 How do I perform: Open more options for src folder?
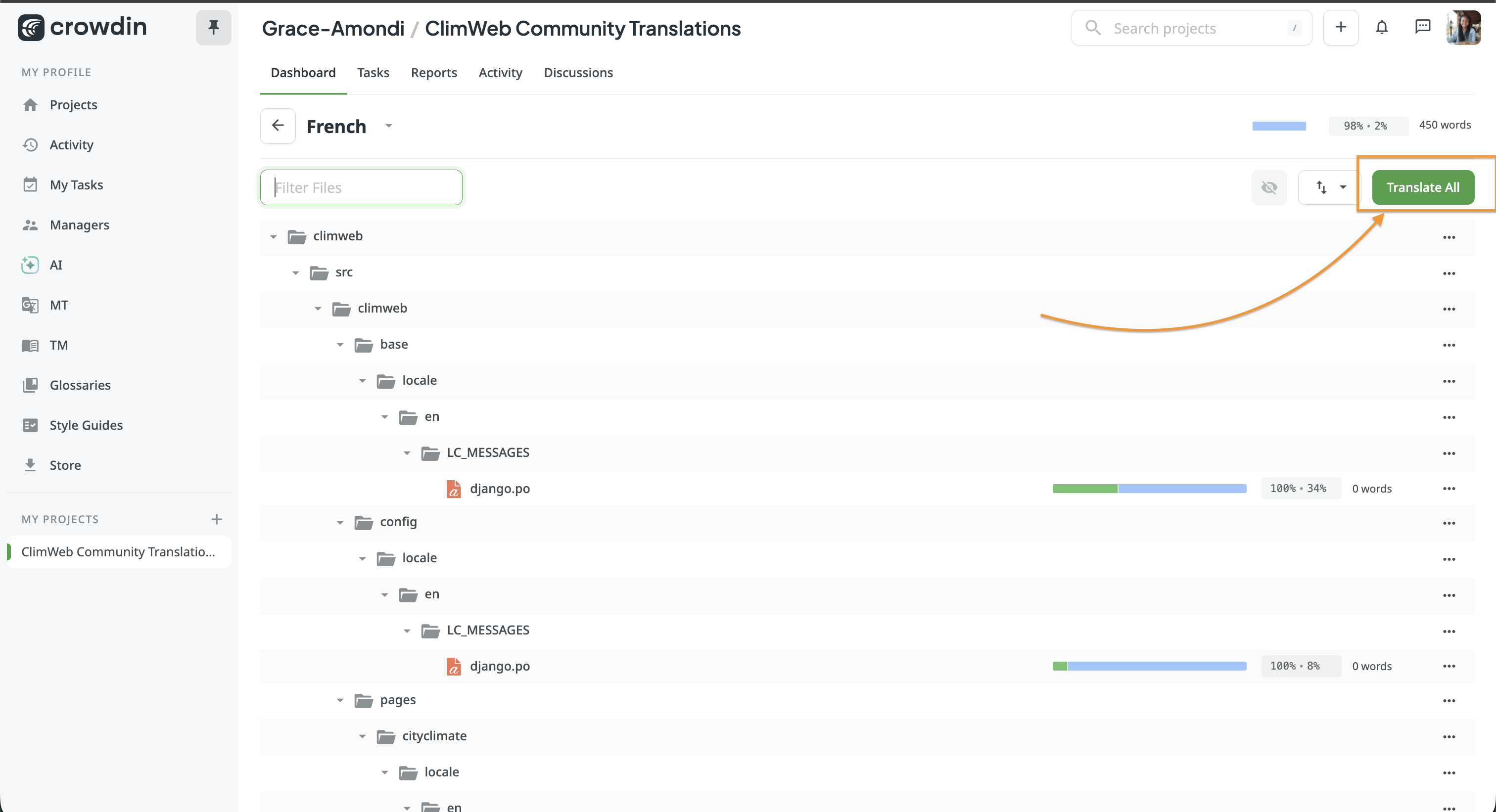[x=1449, y=273]
